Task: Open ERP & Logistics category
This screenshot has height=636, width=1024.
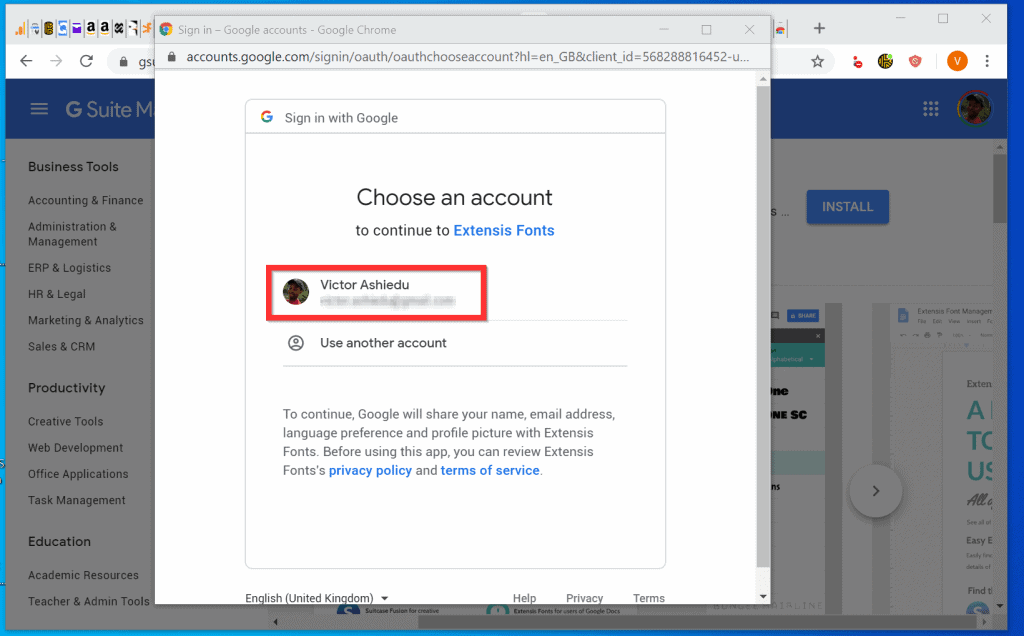Action: (x=69, y=268)
